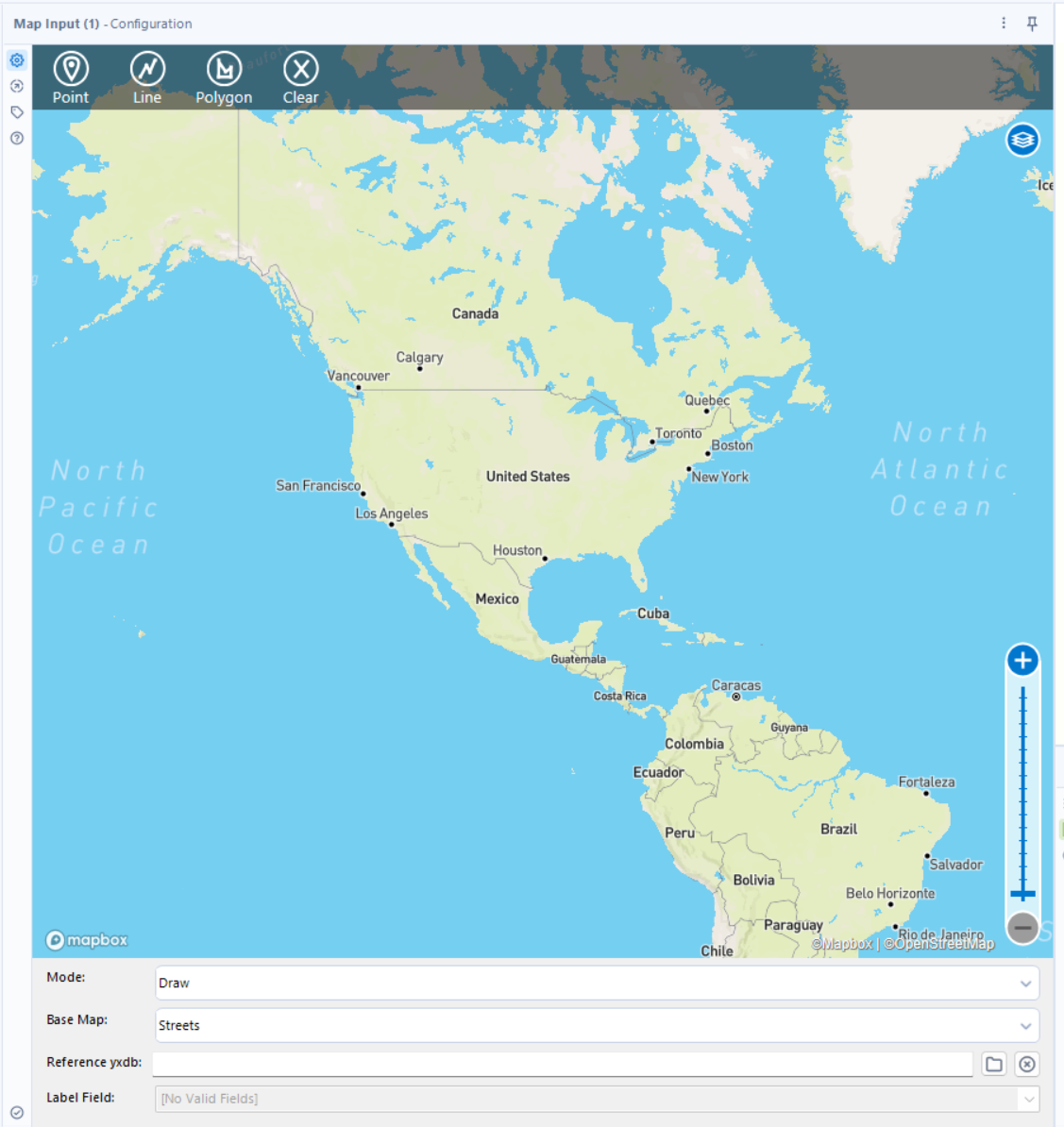Select the Polygon drawing tool
This screenshot has width=1064, height=1127.
[225, 77]
